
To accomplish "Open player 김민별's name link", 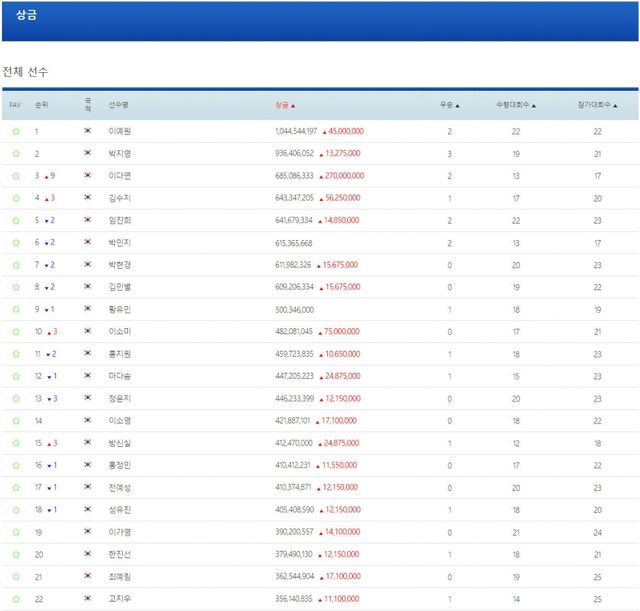I will [x=120, y=287].
